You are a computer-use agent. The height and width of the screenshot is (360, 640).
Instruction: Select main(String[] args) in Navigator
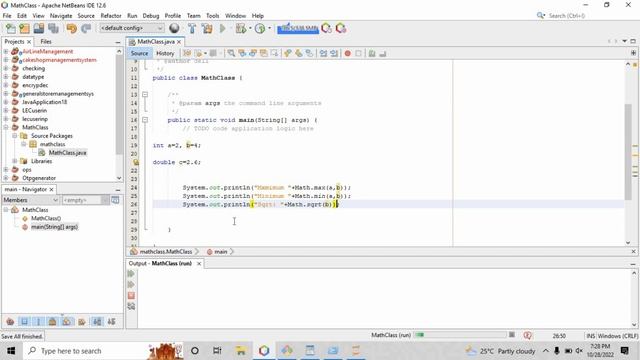[x=54, y=227]
